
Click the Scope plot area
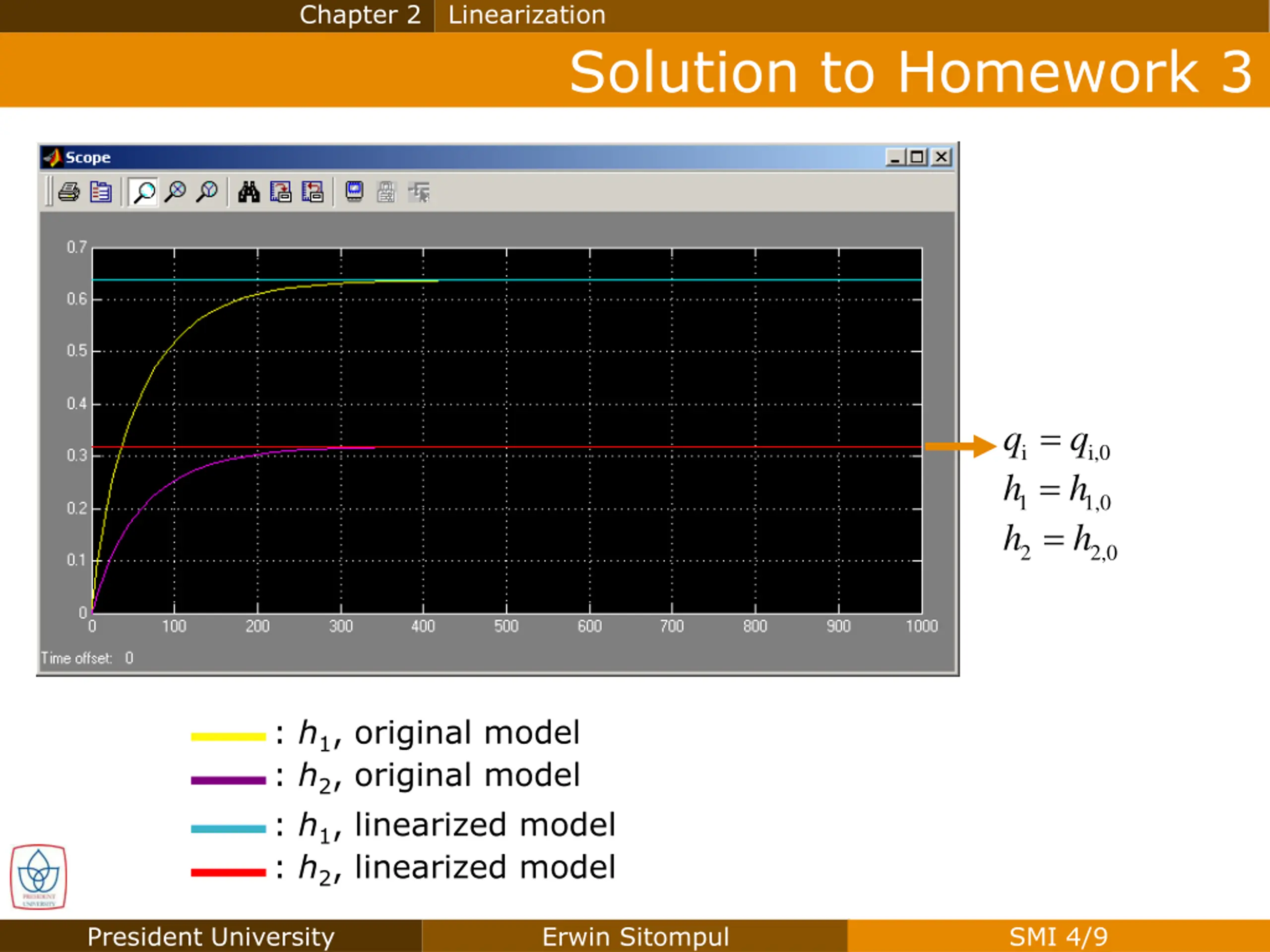507,430
